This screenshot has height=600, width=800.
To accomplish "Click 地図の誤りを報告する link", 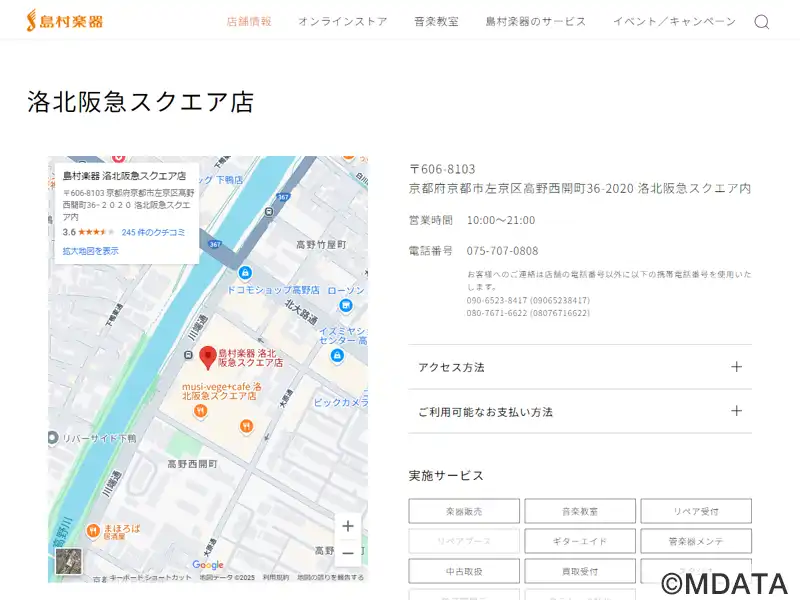I will 331,578.
